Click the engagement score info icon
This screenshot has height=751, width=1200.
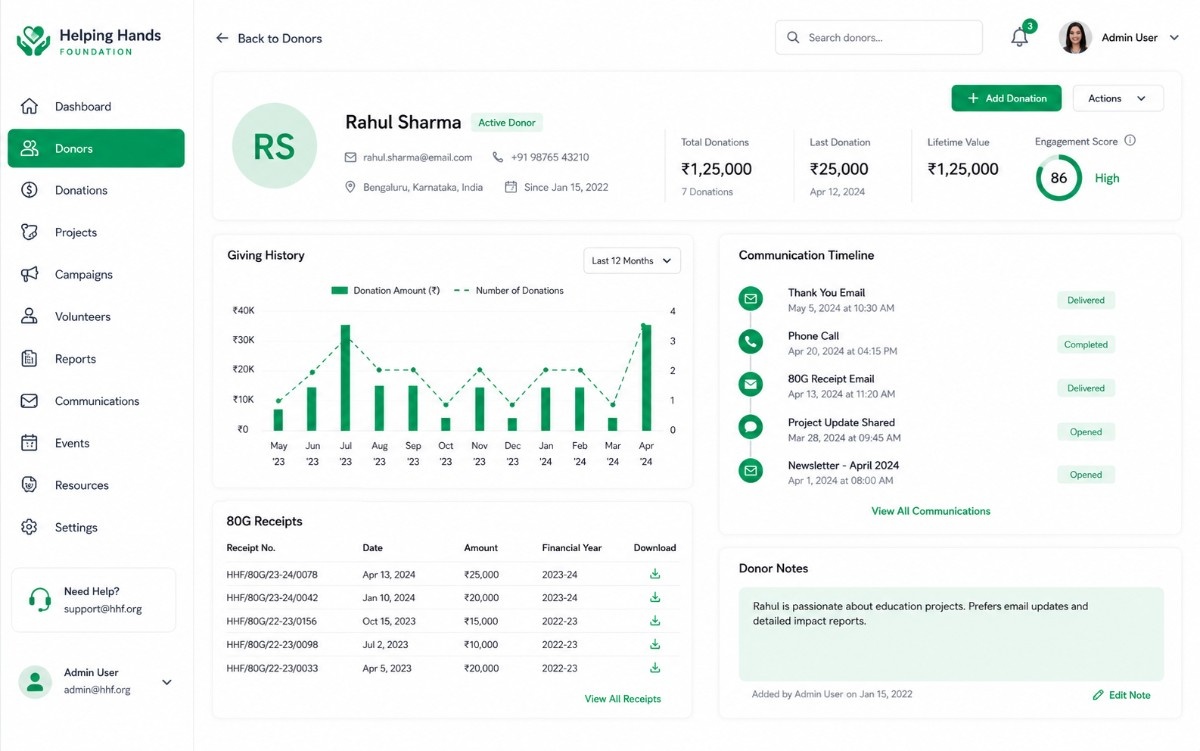pos(1130,141)
